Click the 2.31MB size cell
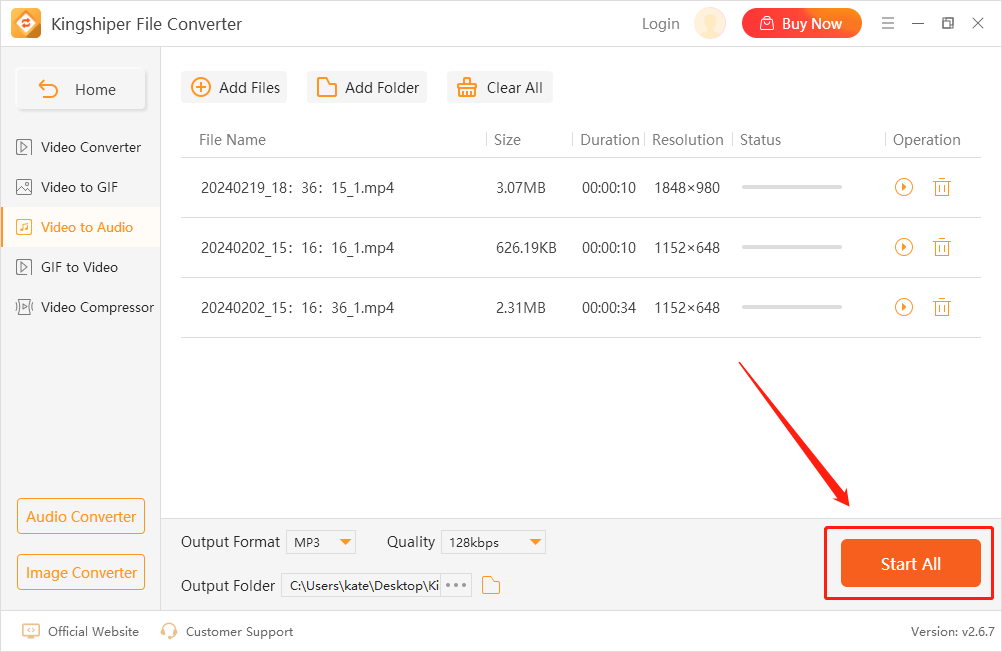 [521, 308]
